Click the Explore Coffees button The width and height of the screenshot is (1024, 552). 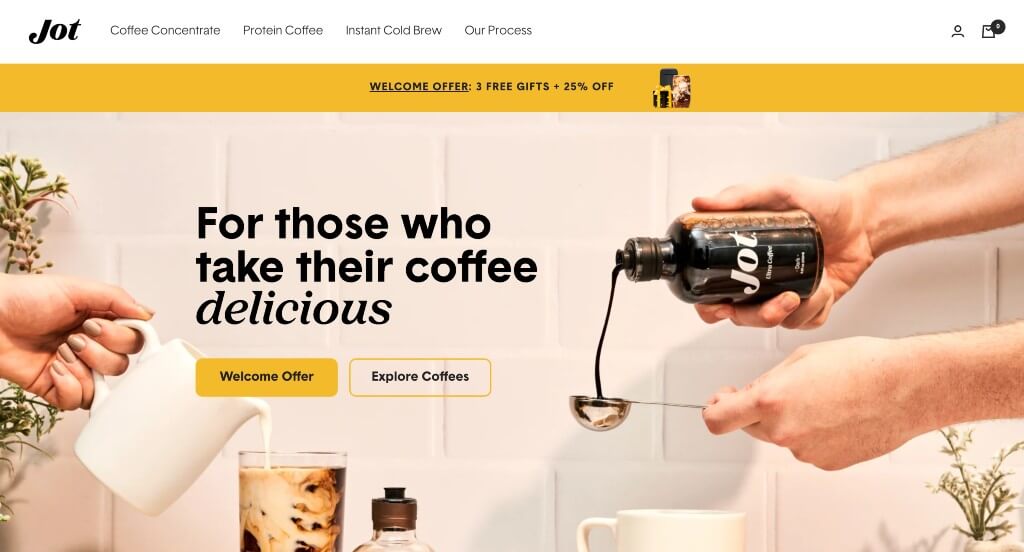[x=420, y=377]
